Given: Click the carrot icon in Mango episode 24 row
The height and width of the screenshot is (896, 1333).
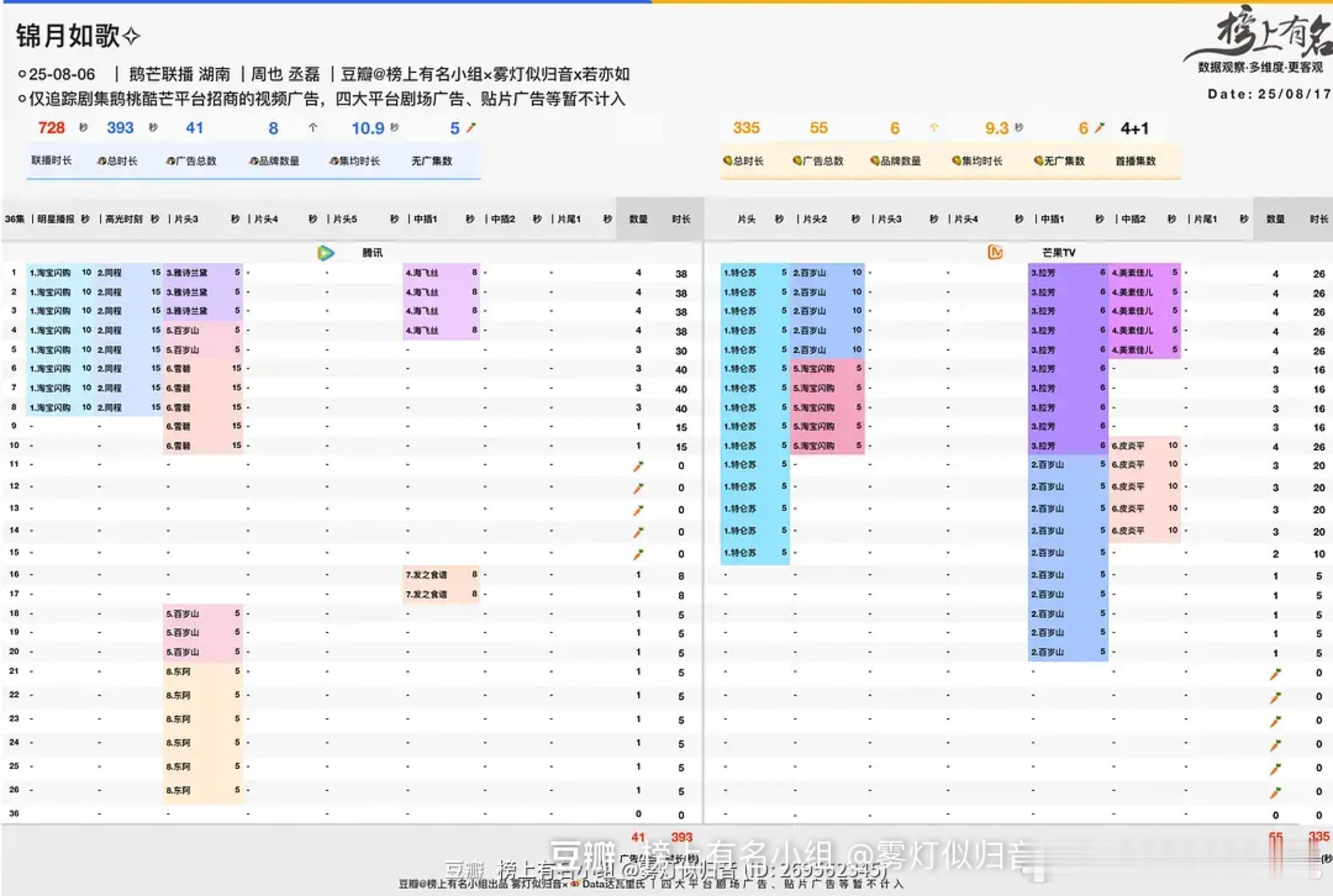Looking at the screenshot, I should pos(1275,745).
